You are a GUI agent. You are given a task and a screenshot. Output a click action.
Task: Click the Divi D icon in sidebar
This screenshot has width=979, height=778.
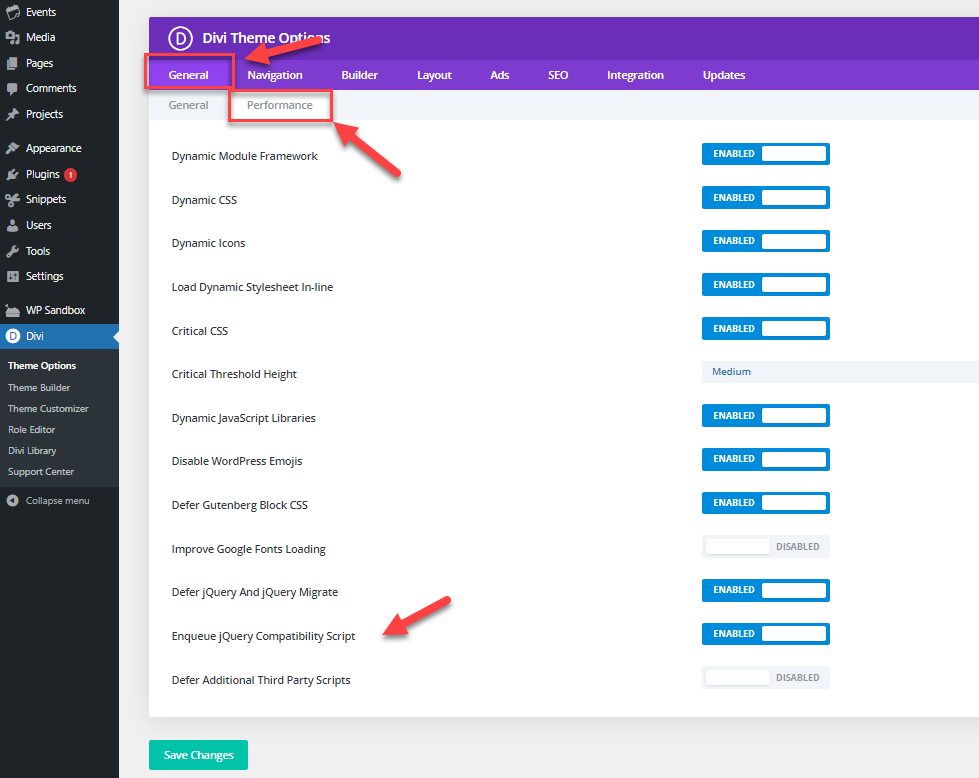coord(12,337)
